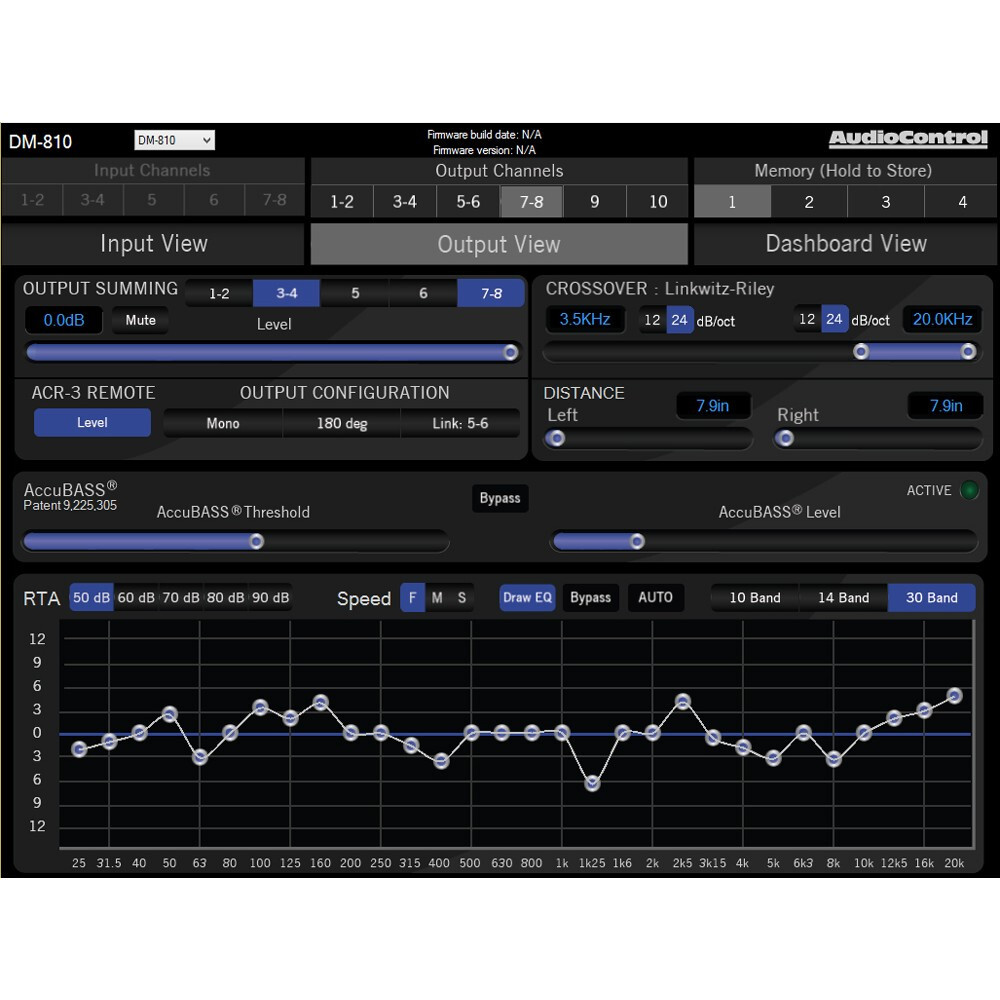Select Output Channels 1-2
Image resolution: width=1000 pixels, height=1000 pixels.
[x=342, y=202]
